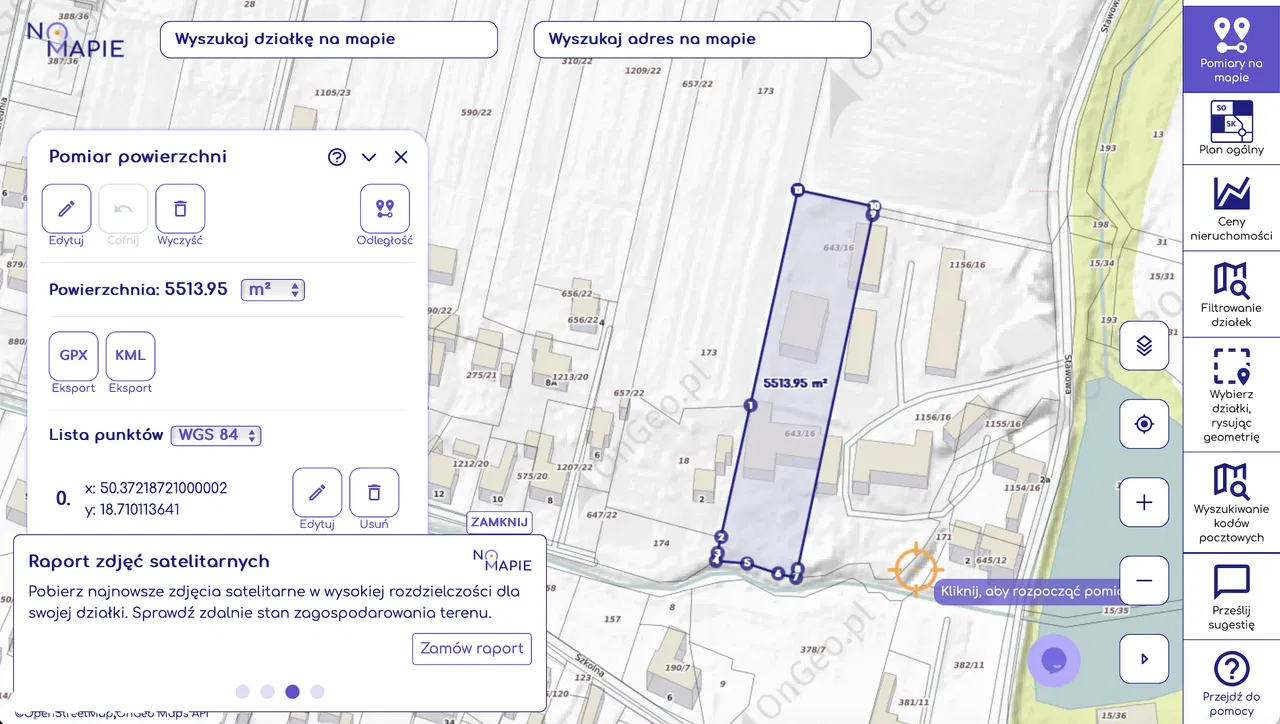
Task: Open the WGS 84 coordinate system dropdown
Action: tap(216, 435)
